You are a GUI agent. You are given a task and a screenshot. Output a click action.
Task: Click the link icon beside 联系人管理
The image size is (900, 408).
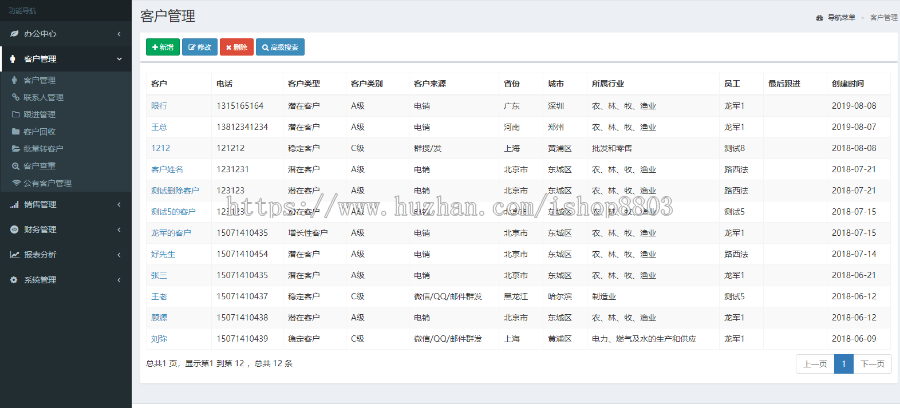pyautogui.click(x=15, y=98)
